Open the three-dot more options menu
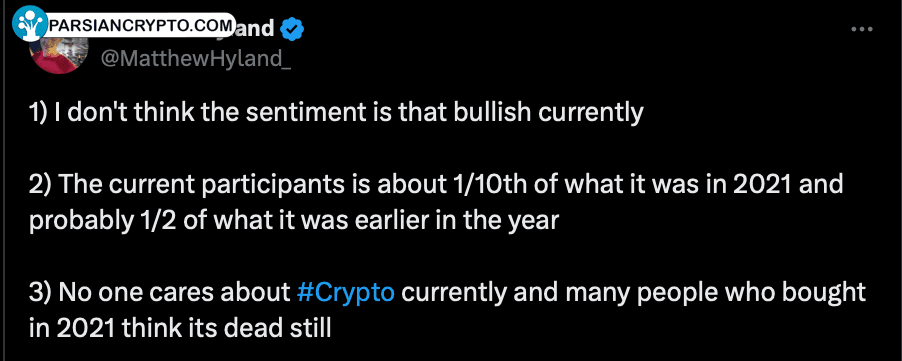 pos(862,29)
